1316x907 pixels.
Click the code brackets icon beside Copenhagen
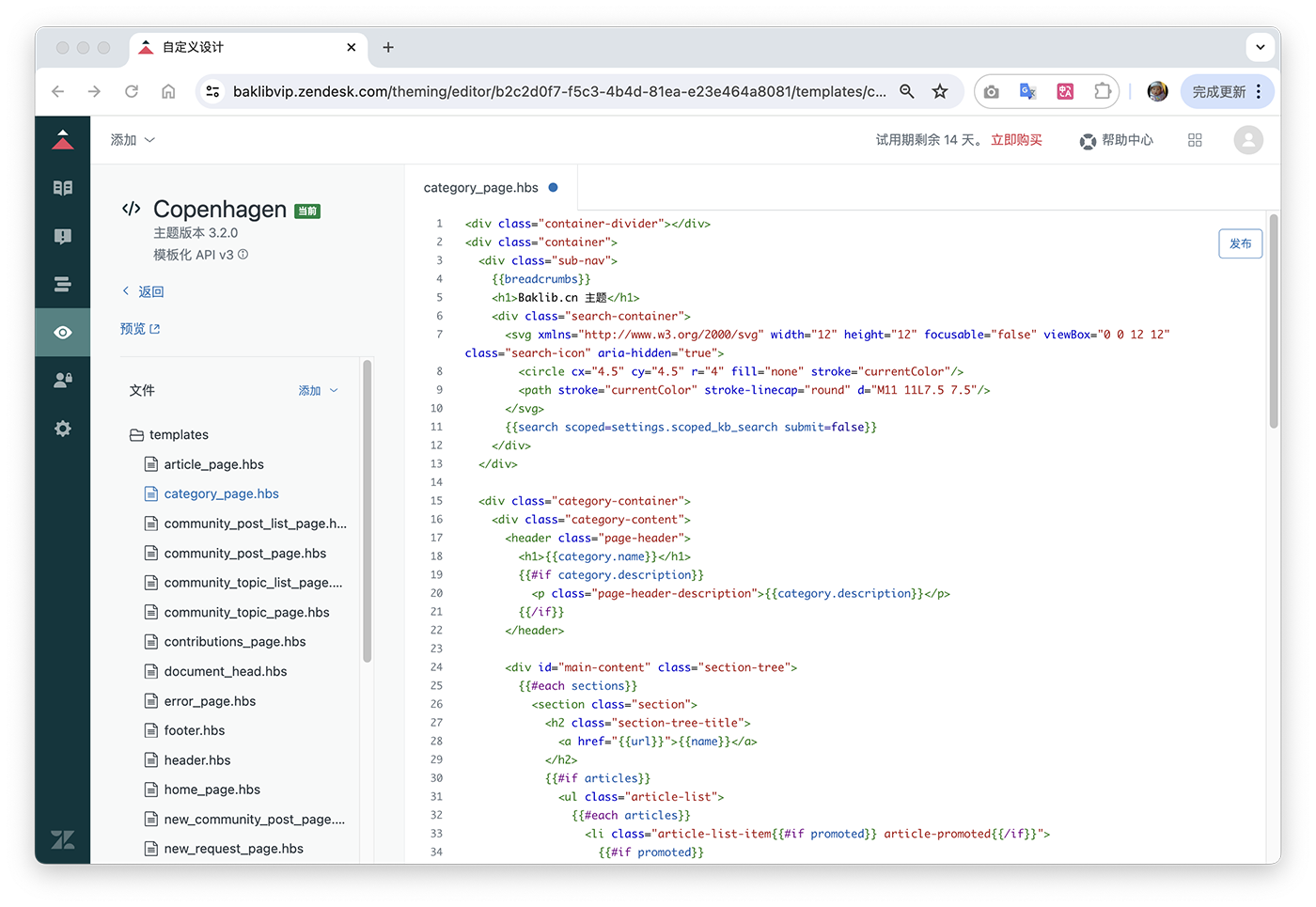(x=132, y=209)
